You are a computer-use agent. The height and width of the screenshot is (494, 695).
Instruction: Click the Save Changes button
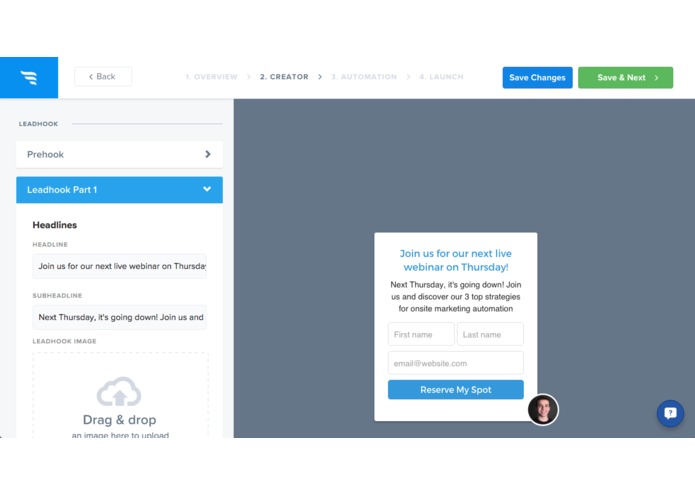(x=537, y=78)
